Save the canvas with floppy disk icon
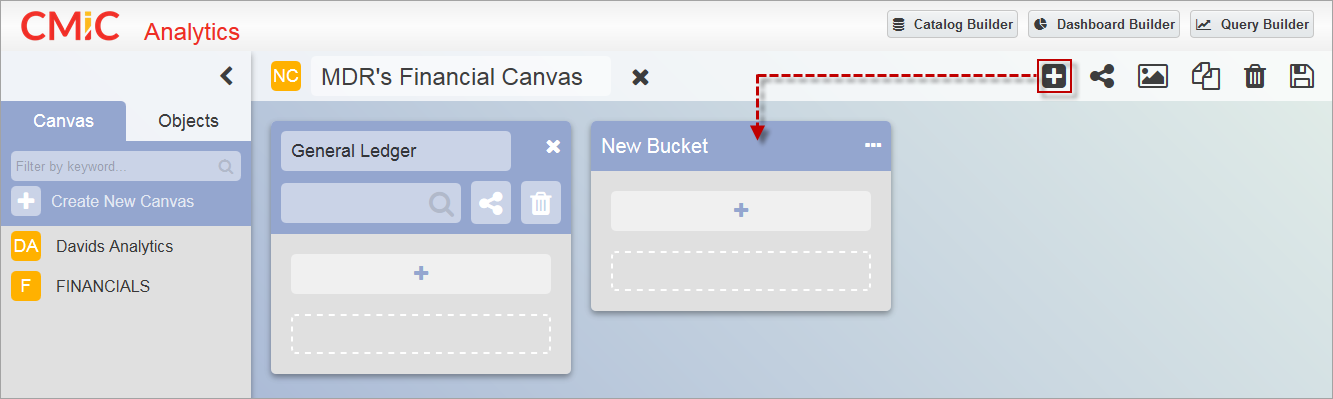1333x399 pixels. [1302, 76]
